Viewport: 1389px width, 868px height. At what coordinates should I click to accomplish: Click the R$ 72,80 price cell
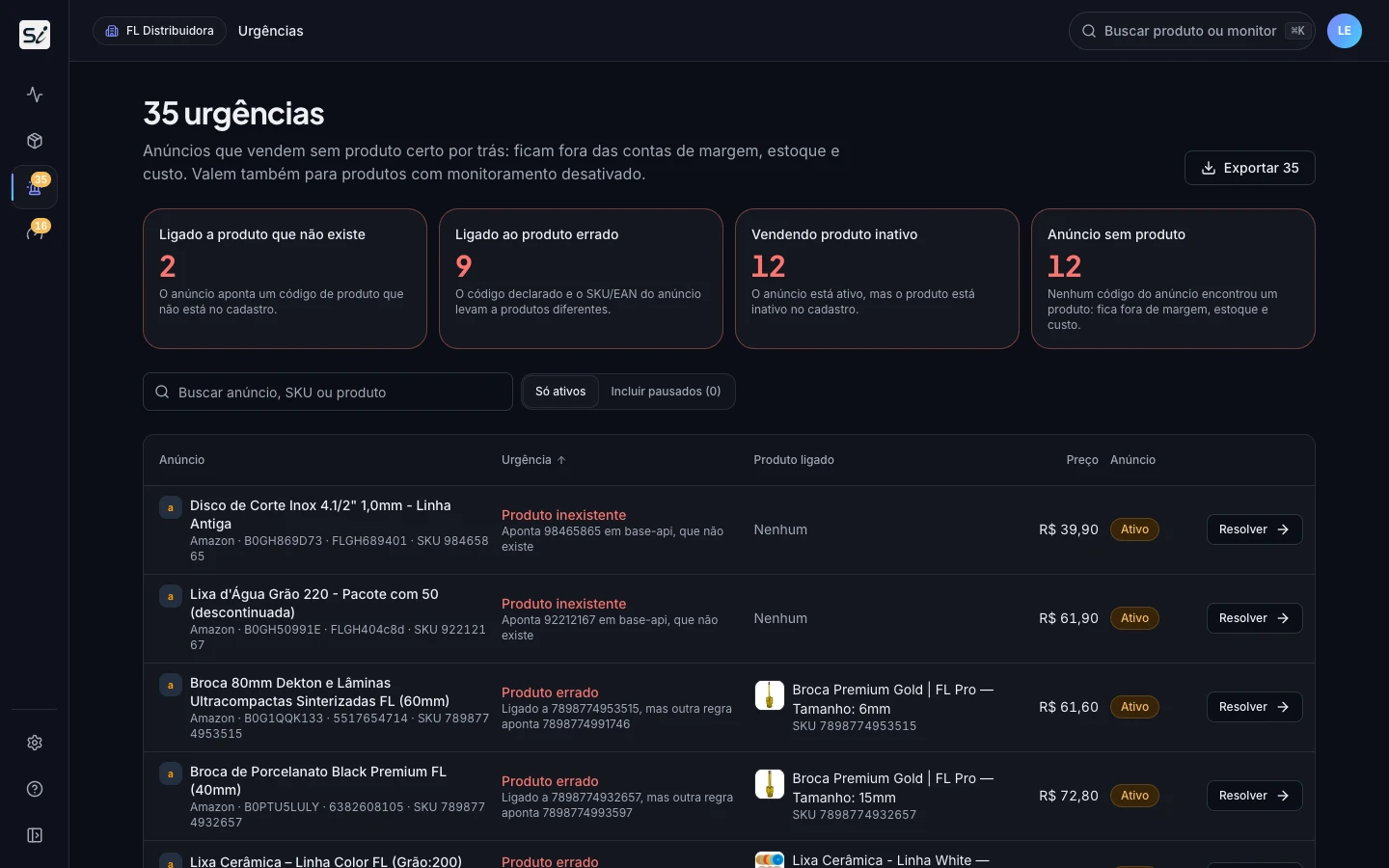(1069, 796)
